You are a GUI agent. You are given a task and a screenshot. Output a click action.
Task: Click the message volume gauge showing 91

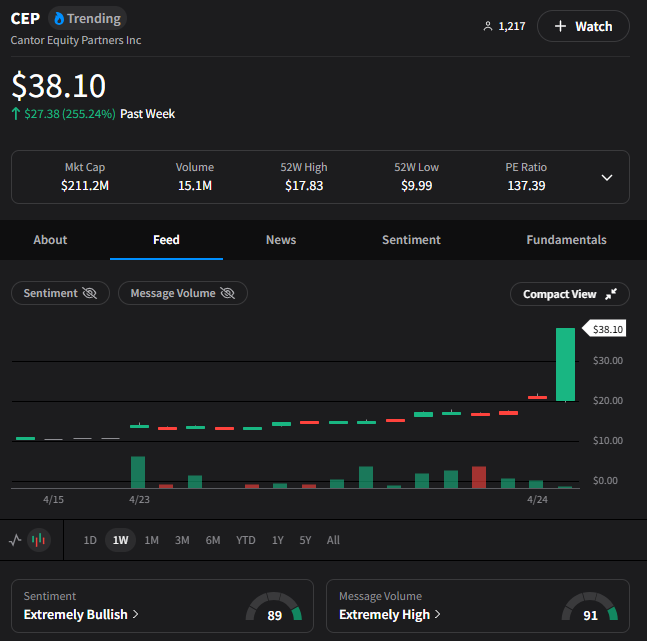click(590, 607)
